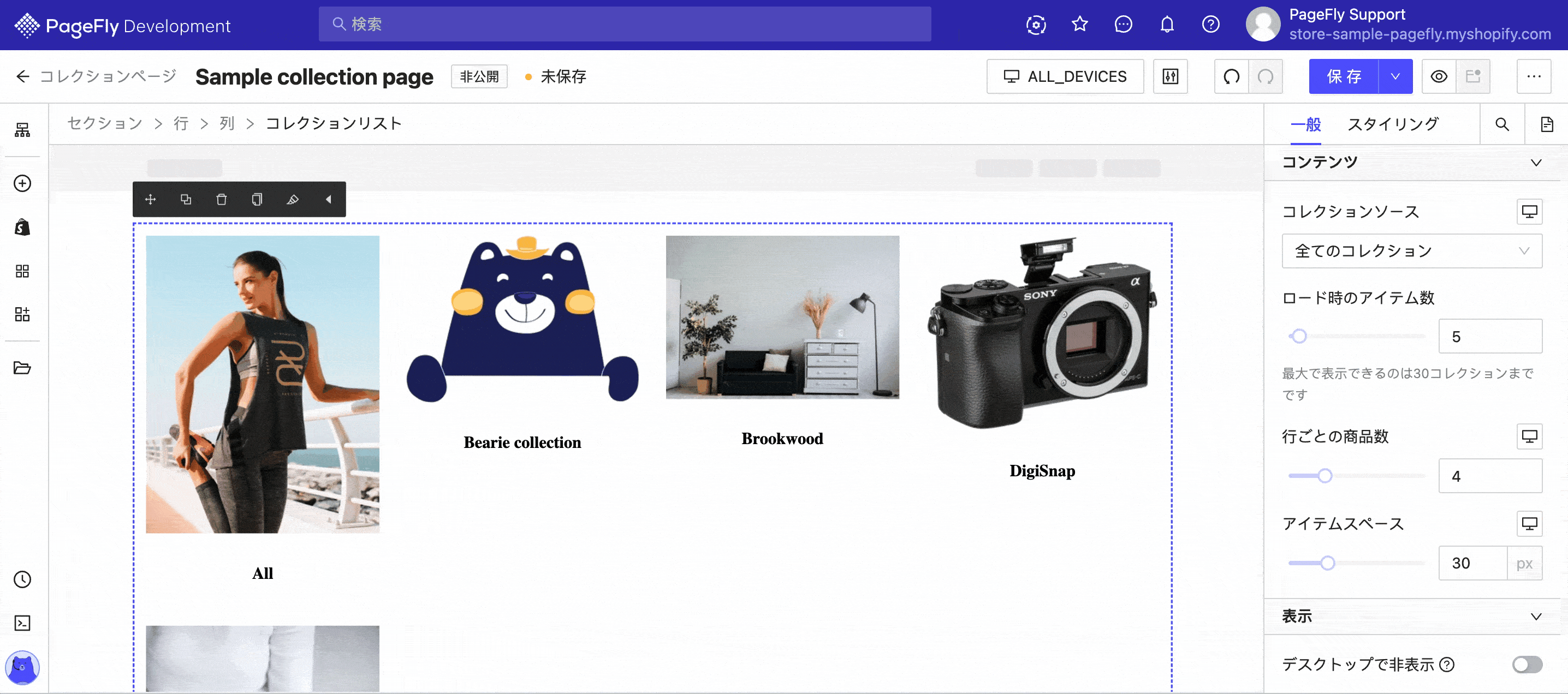Open the notifications bell
This screenshot has width=1568, height=694.
(1167, 25)
